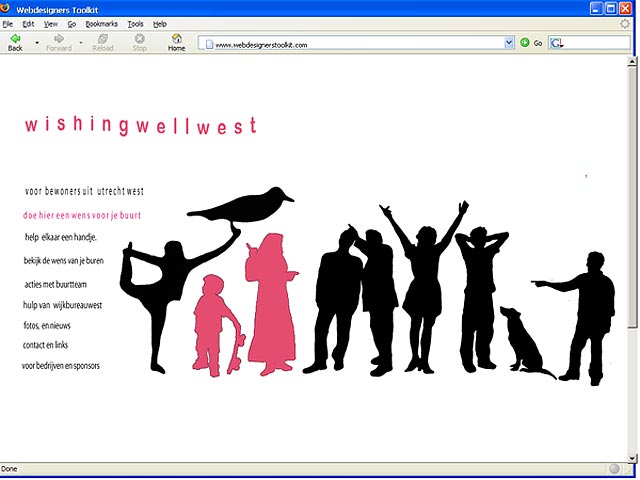Click the Stop loading icon

139,42
